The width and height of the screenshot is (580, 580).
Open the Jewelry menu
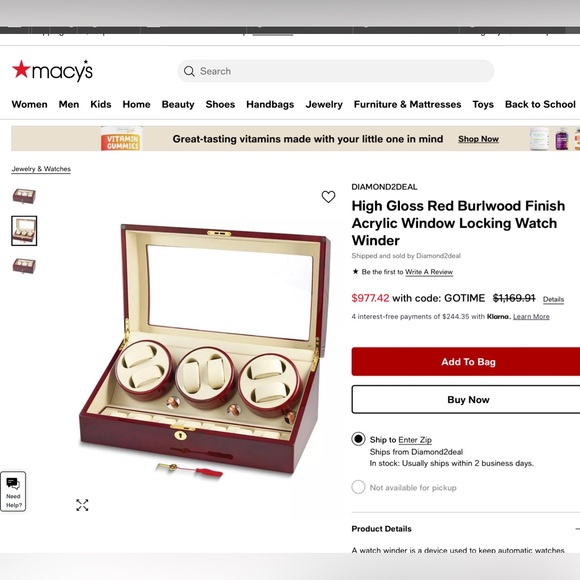pos(324,104)
